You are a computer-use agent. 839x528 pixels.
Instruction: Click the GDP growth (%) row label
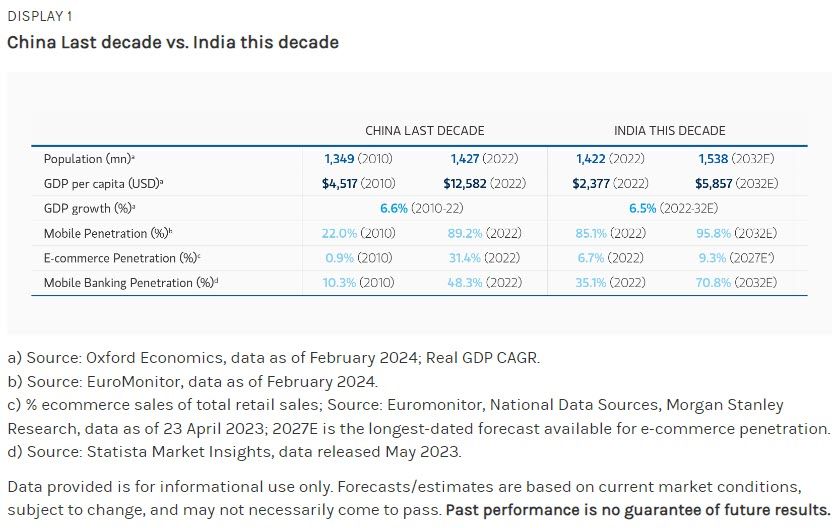point(89,209)
